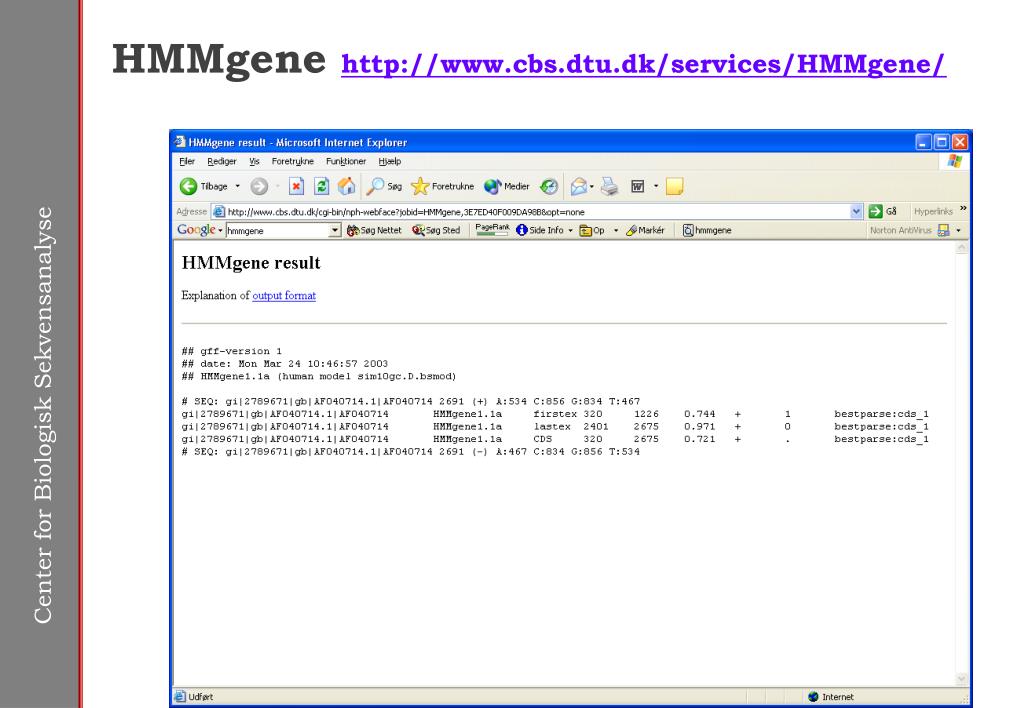This screenshot has width=1023, height=708.
Task: Click the 'HMMgene result' heading
Action: click(251, 263)
